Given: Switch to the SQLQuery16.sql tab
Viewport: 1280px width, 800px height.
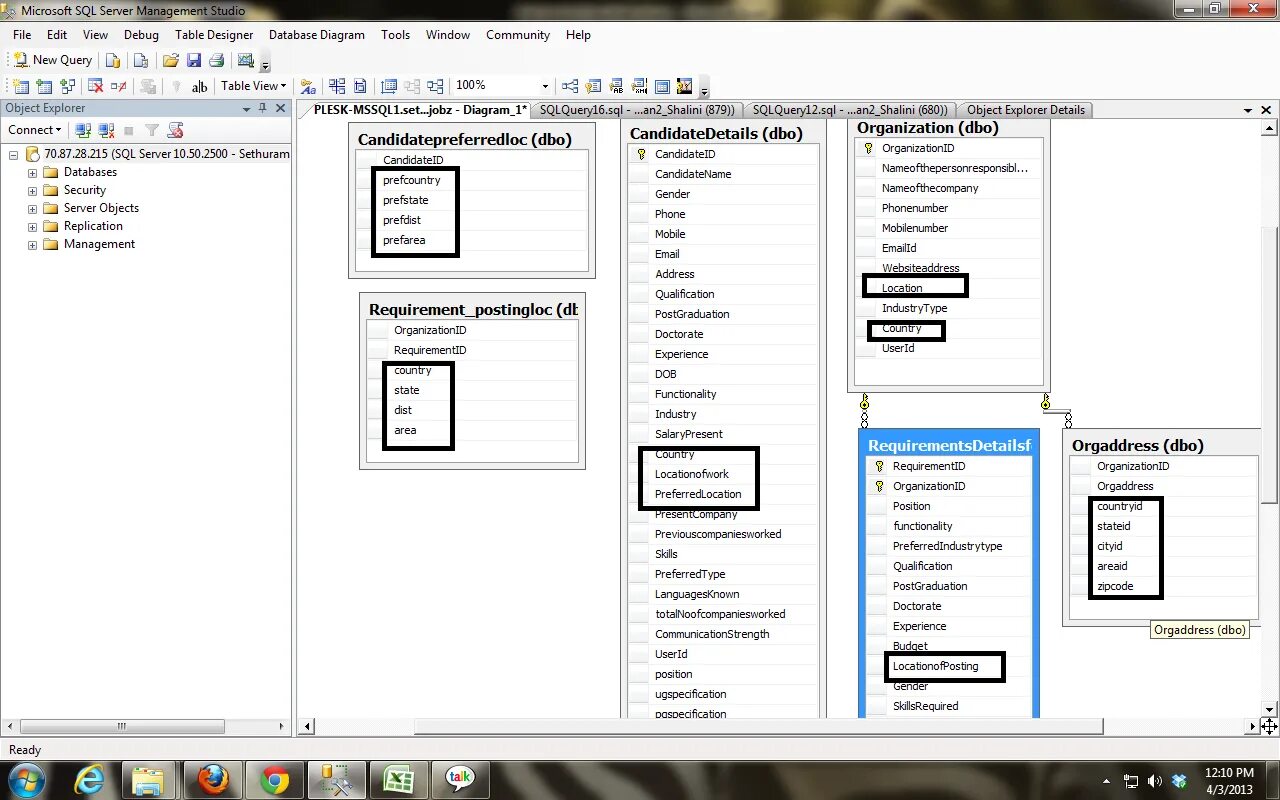Looking at the screenshot, I should (637, 111).
